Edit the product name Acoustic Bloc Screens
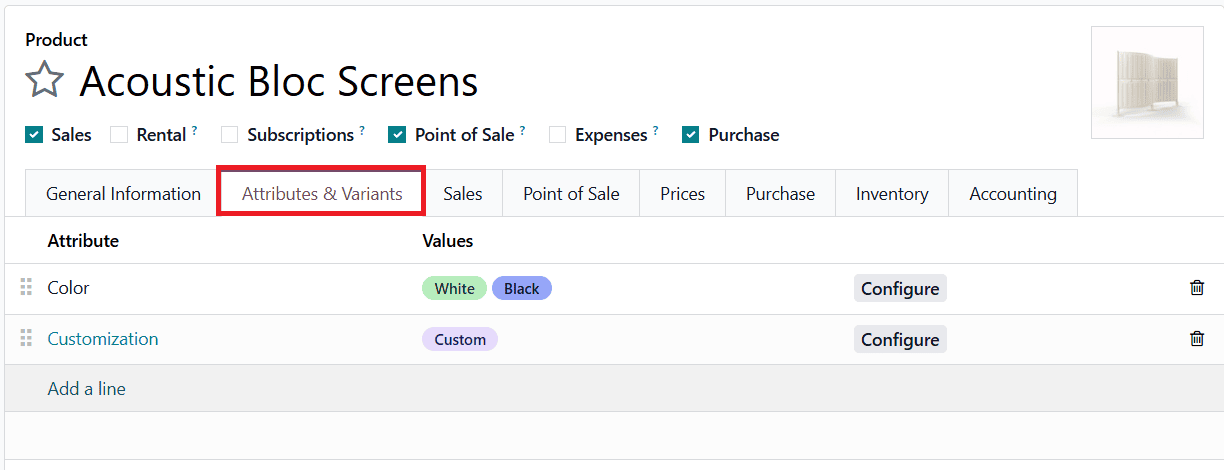Image resolution: width=1224 pixels, height=470 pixels. (279, 81)
